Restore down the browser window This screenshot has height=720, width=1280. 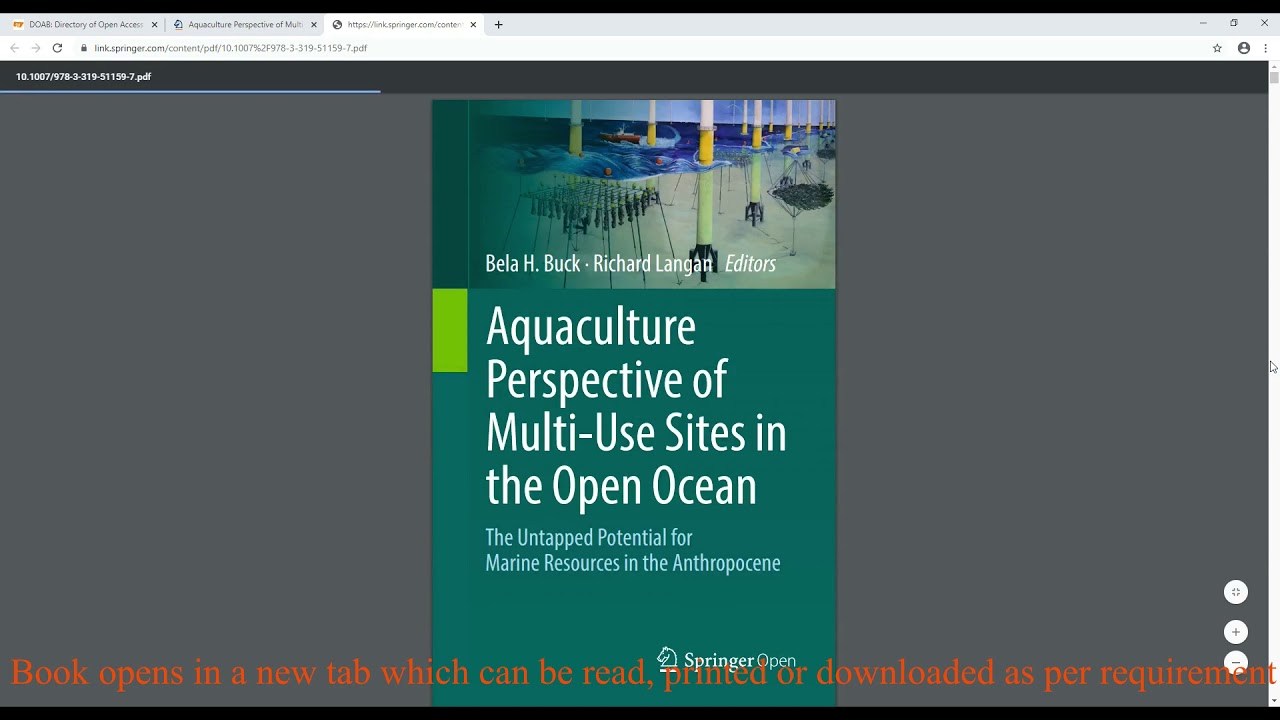click(1234, 23)
